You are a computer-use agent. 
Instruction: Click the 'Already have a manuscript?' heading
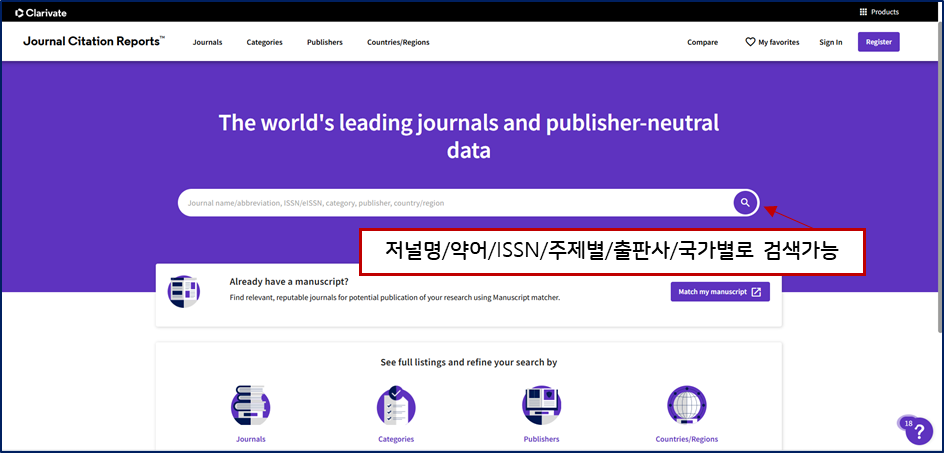point(289,281)
